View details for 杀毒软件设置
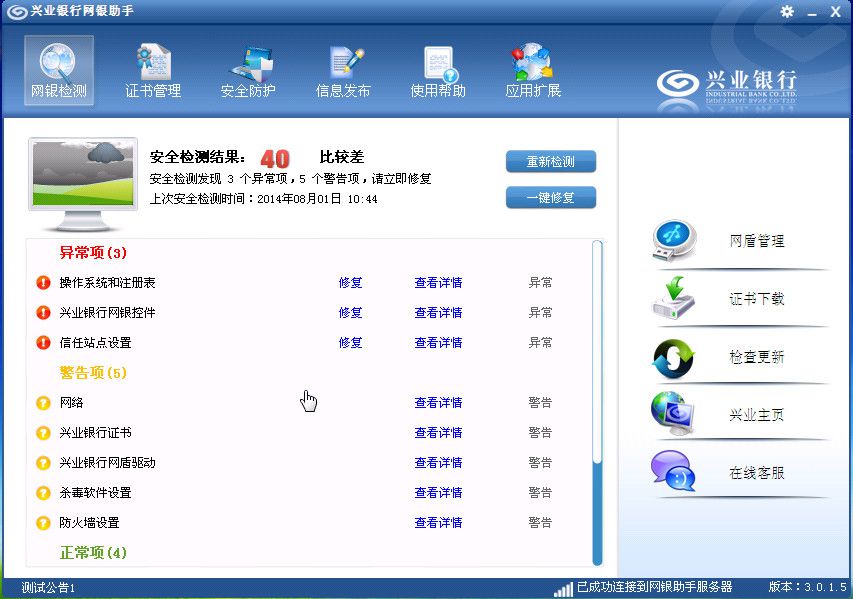Screen dimensions: 853x599 coord(438,492)
